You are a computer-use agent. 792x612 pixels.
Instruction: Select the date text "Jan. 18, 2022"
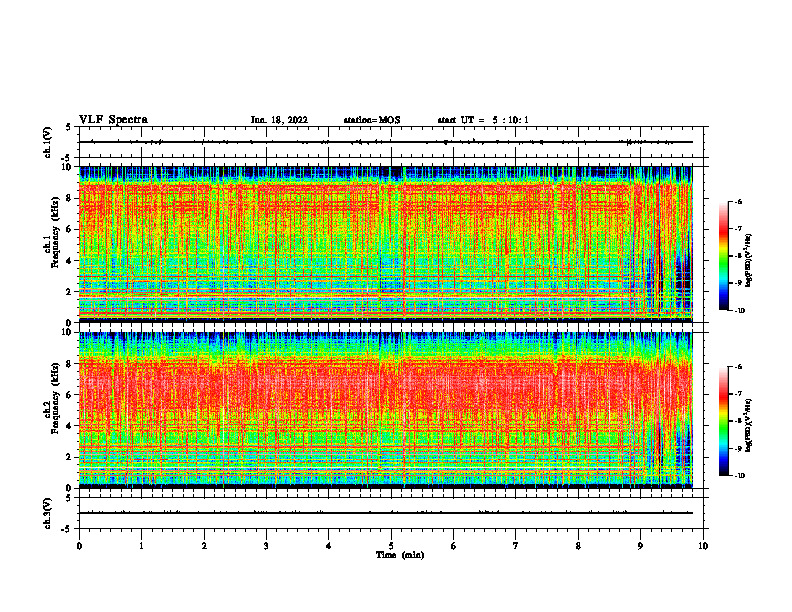click(x=279, y=120)
